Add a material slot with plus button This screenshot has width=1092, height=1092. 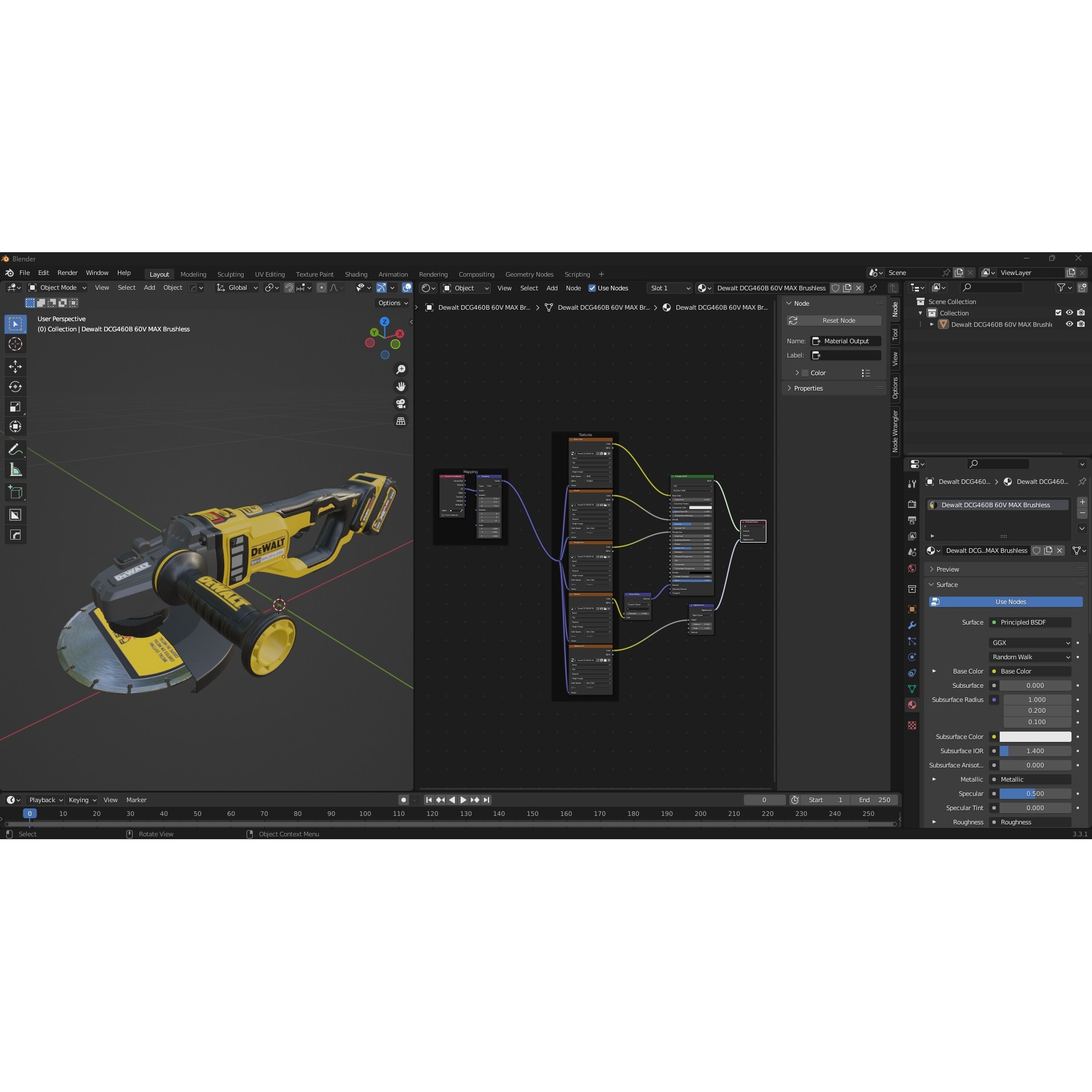click(x=1082, y=502)
